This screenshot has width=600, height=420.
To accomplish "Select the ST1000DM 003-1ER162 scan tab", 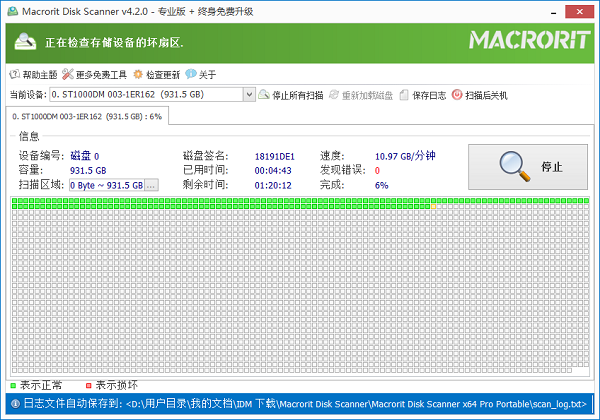I will pos(86,116).
